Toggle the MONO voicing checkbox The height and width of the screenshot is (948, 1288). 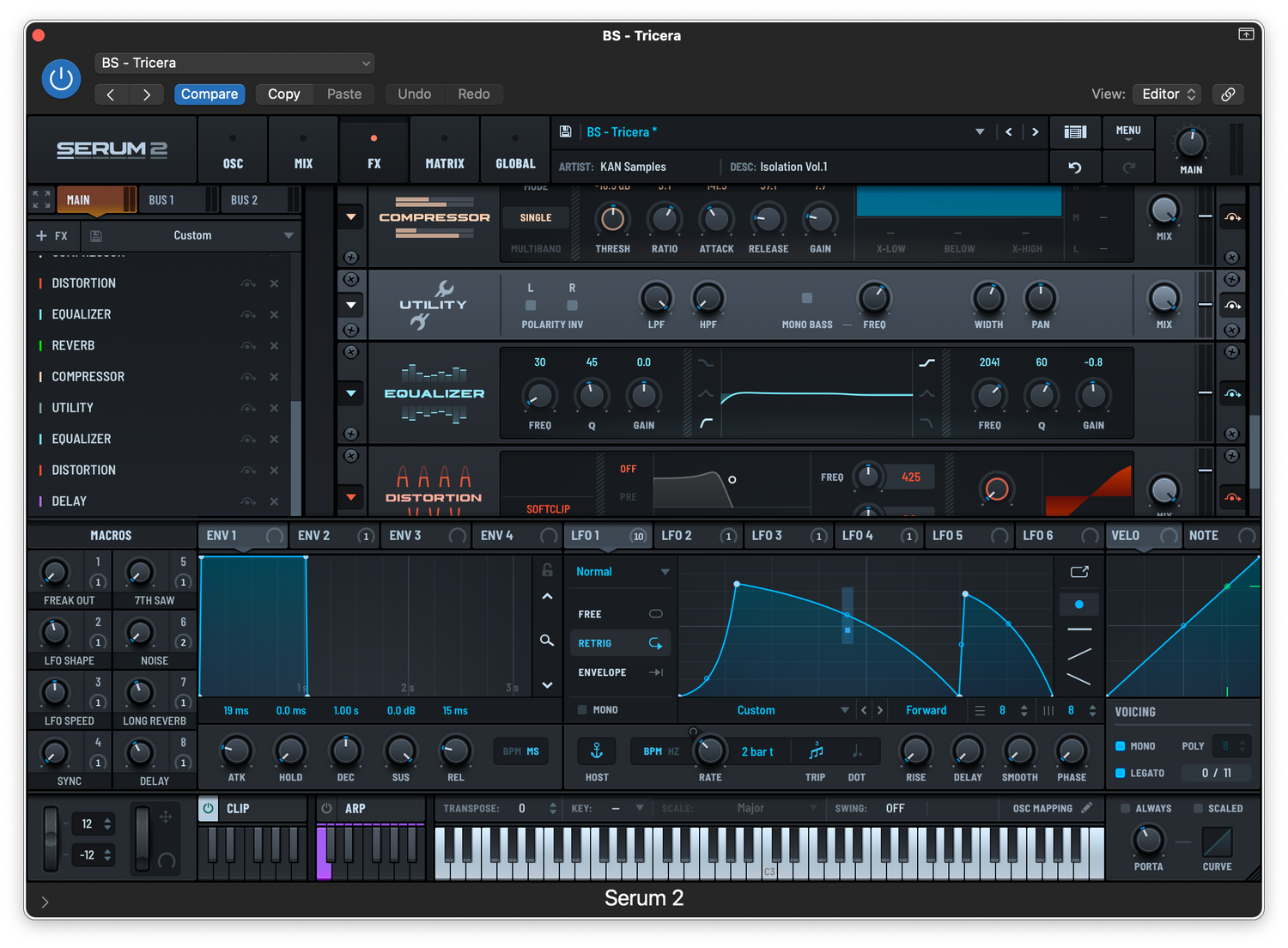pos(1121,746)
